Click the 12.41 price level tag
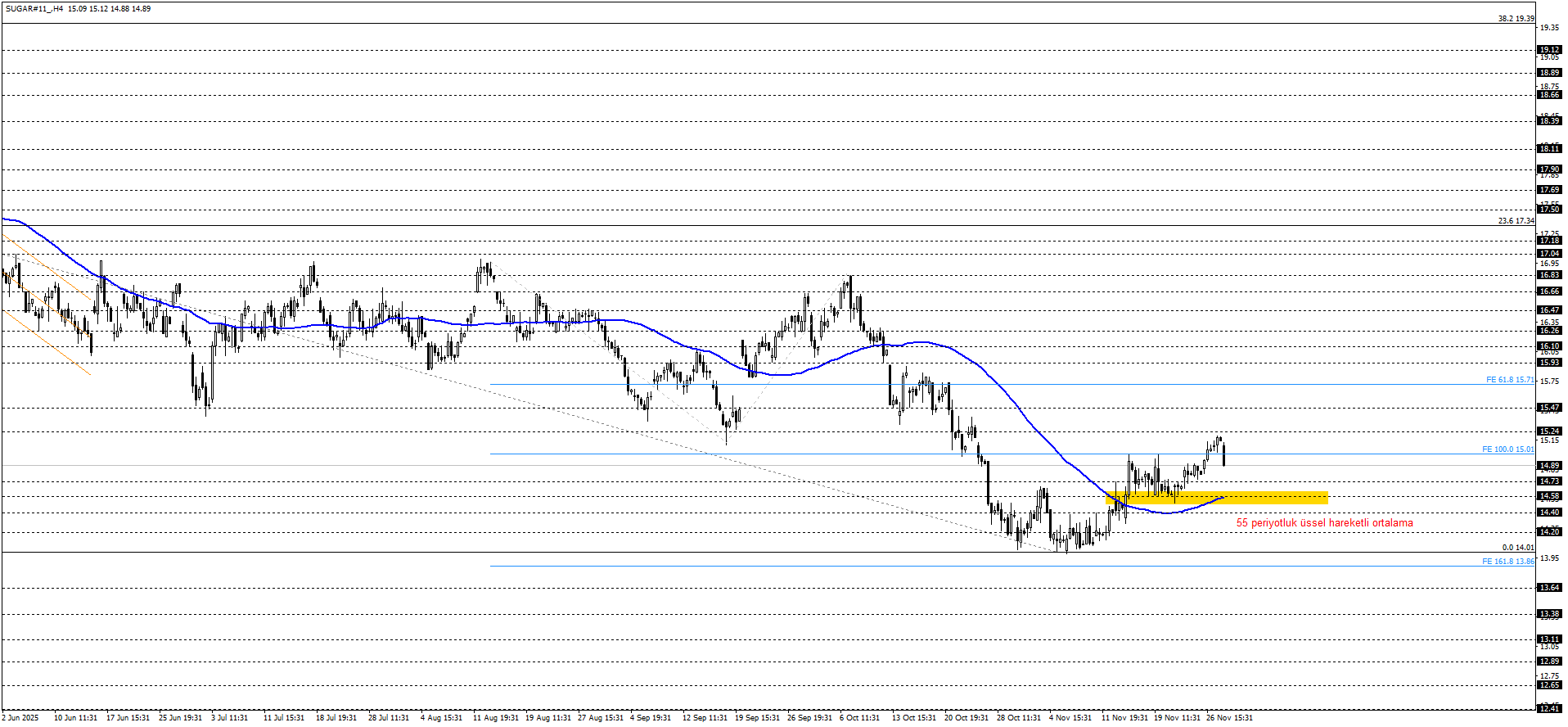This screenshot has height=727, width=1568. pyautogui.click(x=1549, y=708)
